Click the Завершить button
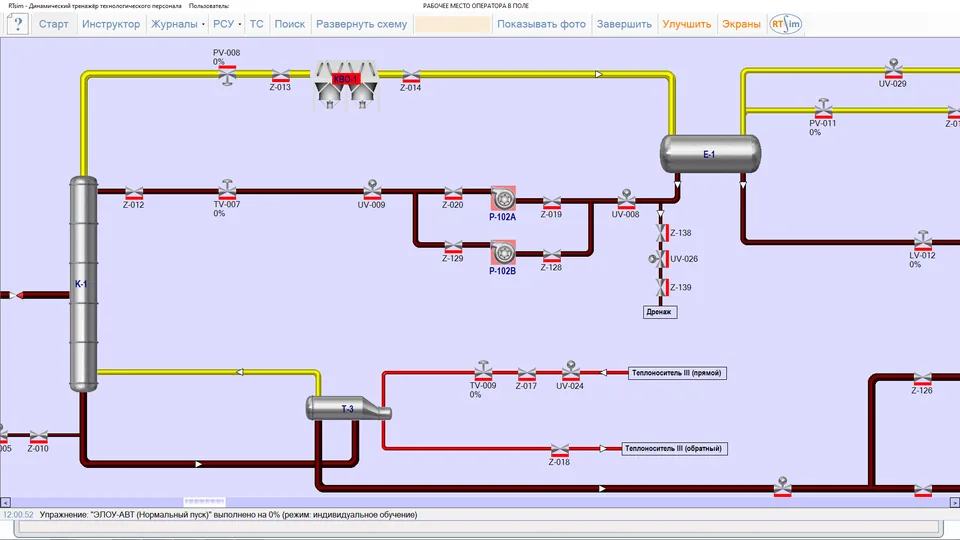Image resolution: width=960 pixels, height=540 pixels. click(x=624, y=24)
